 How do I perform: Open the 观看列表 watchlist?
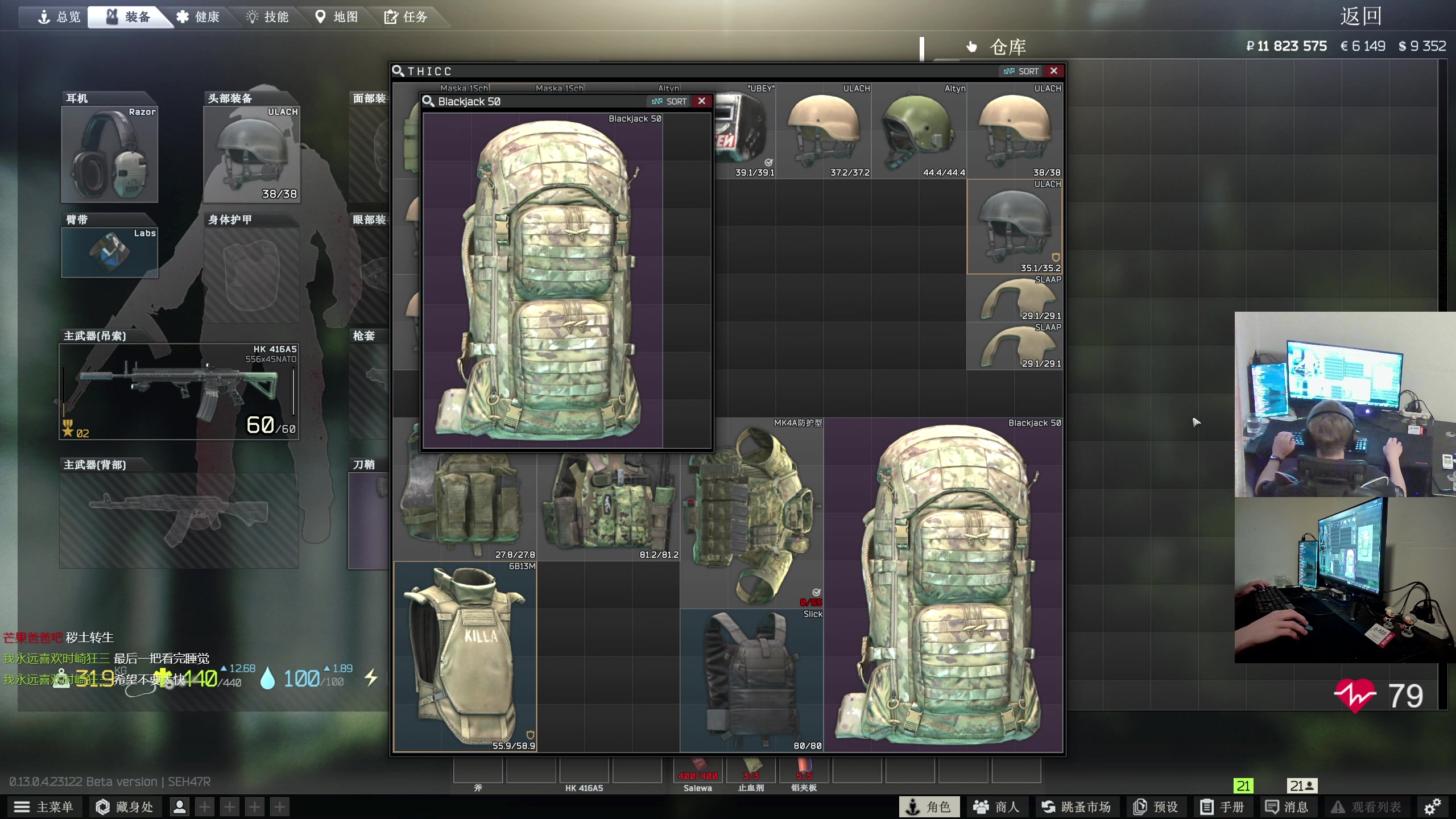tap(1366, 806)
